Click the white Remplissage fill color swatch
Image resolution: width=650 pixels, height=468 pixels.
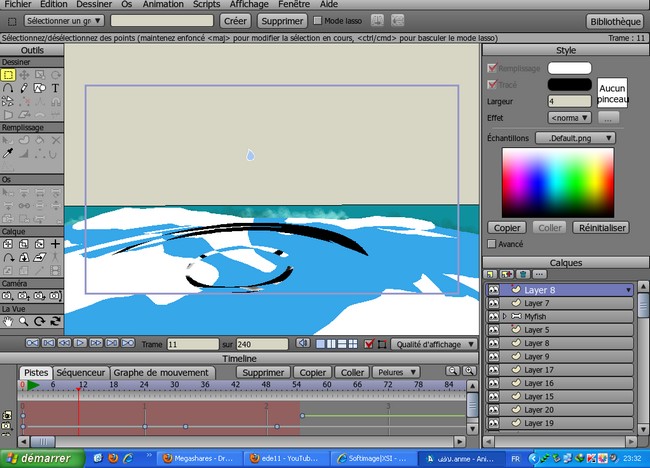click(569, 68)
